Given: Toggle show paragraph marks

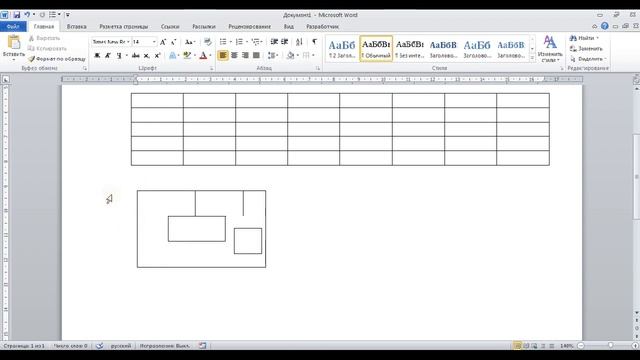Looking at the screenshot, I should pos(314,42).
